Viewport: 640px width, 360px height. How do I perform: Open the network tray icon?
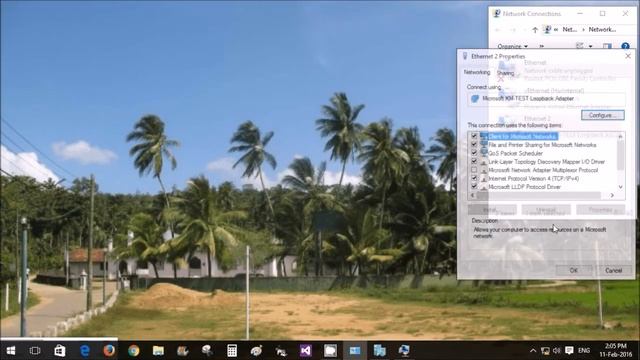[x=545, y=351]
